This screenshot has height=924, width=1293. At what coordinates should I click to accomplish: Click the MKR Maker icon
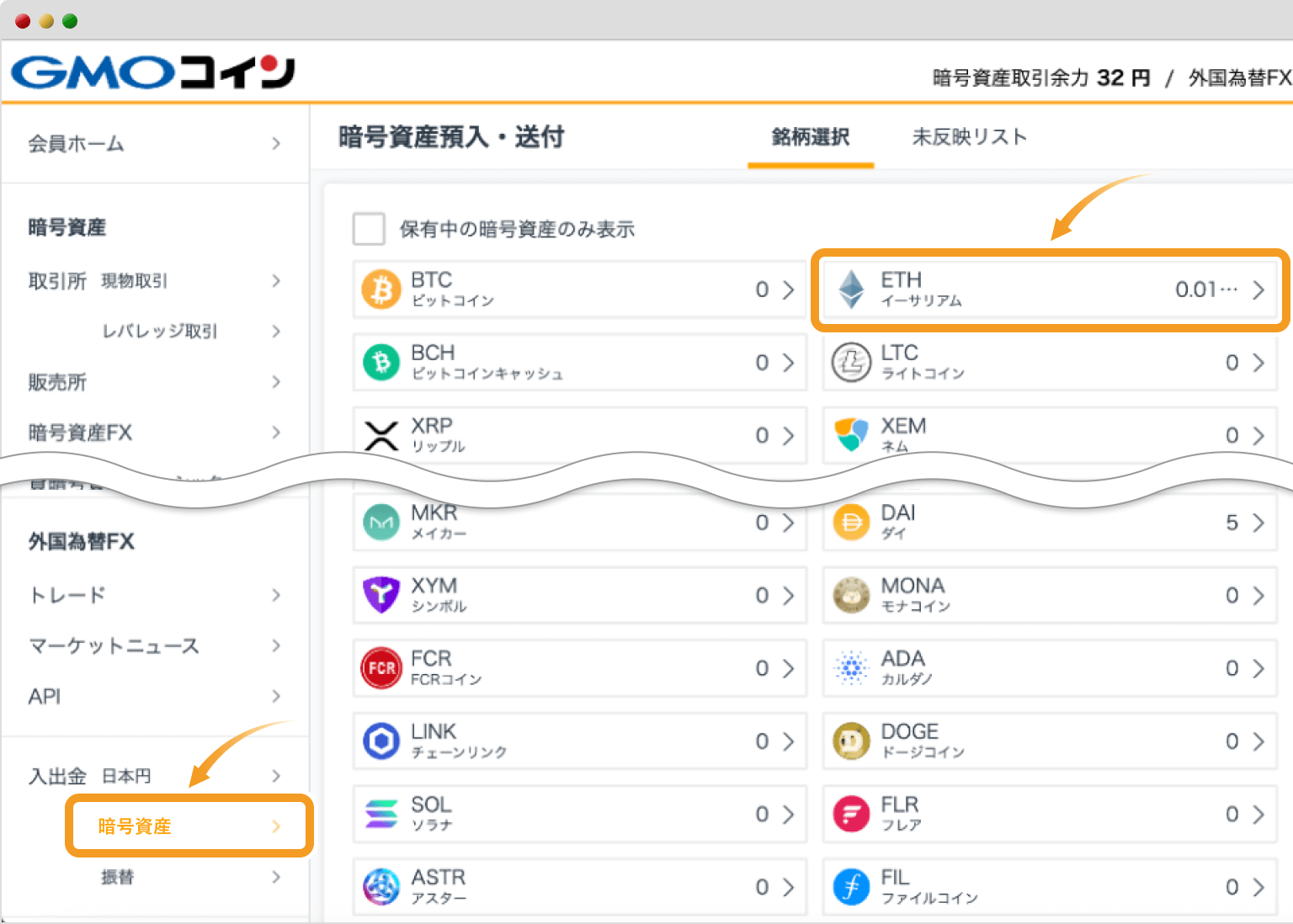pos(381,523)
